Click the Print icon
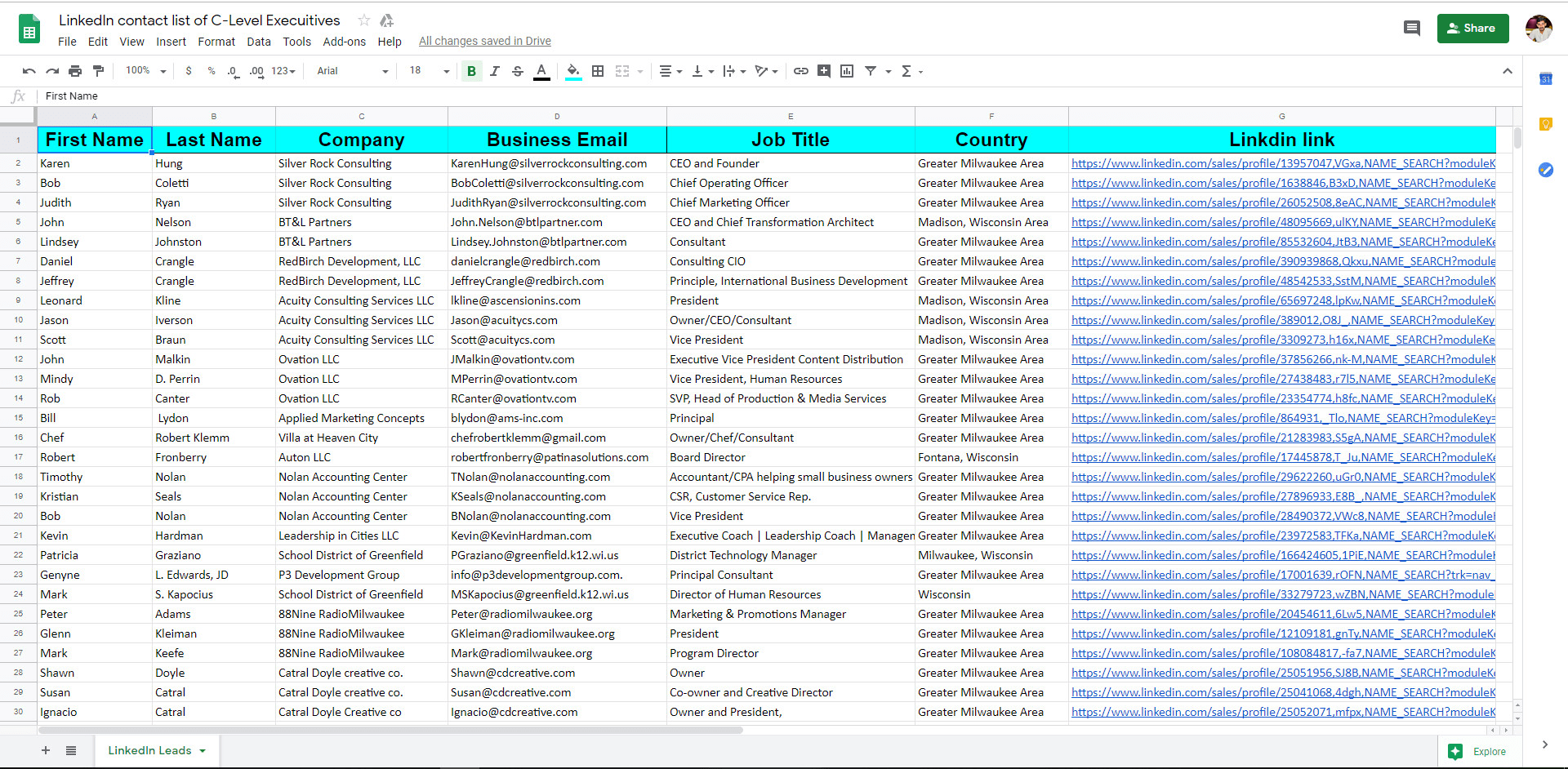 click(75, 72)
